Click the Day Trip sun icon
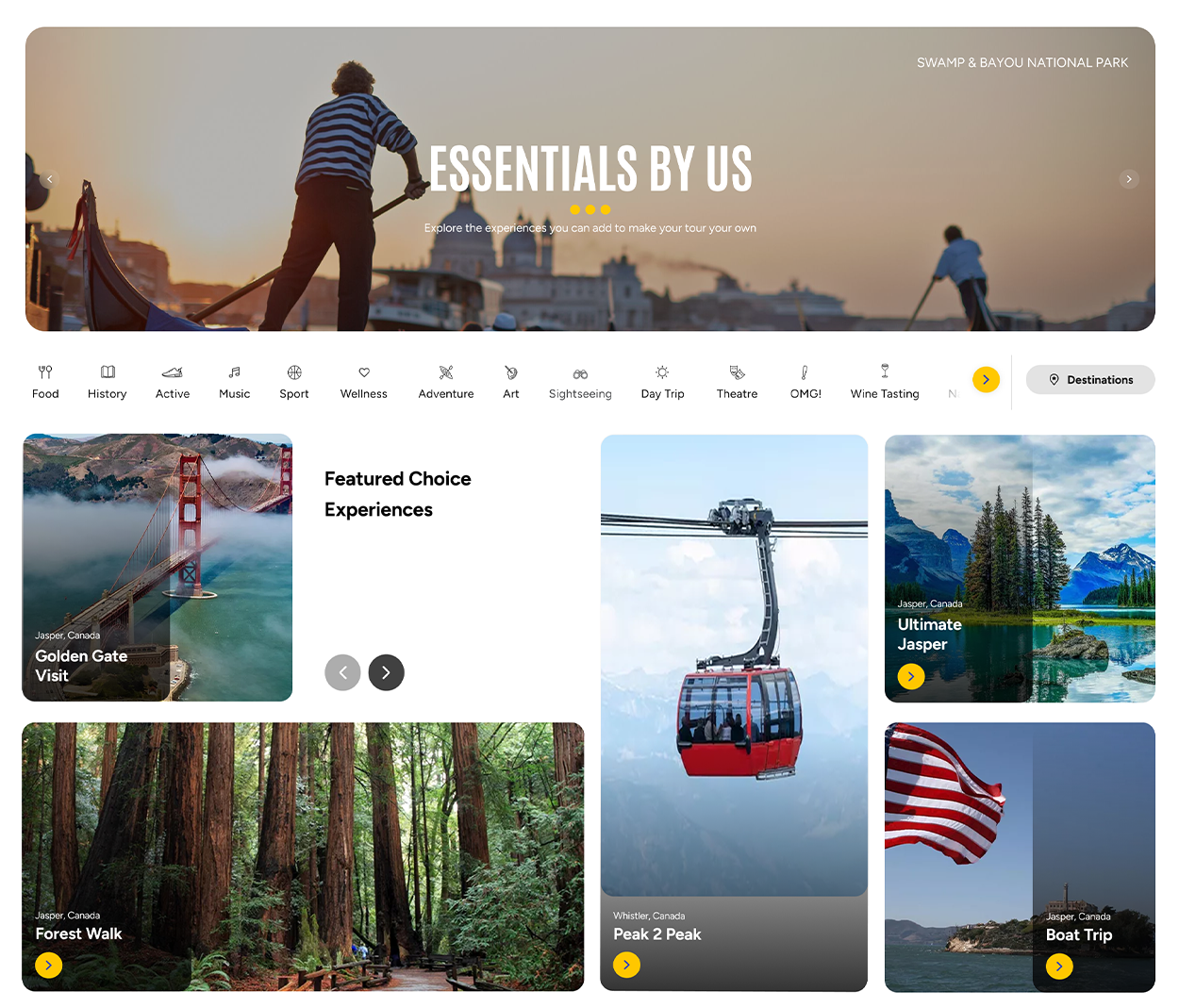Viewport: 1179px width, 1008px height. click(662, 372)
